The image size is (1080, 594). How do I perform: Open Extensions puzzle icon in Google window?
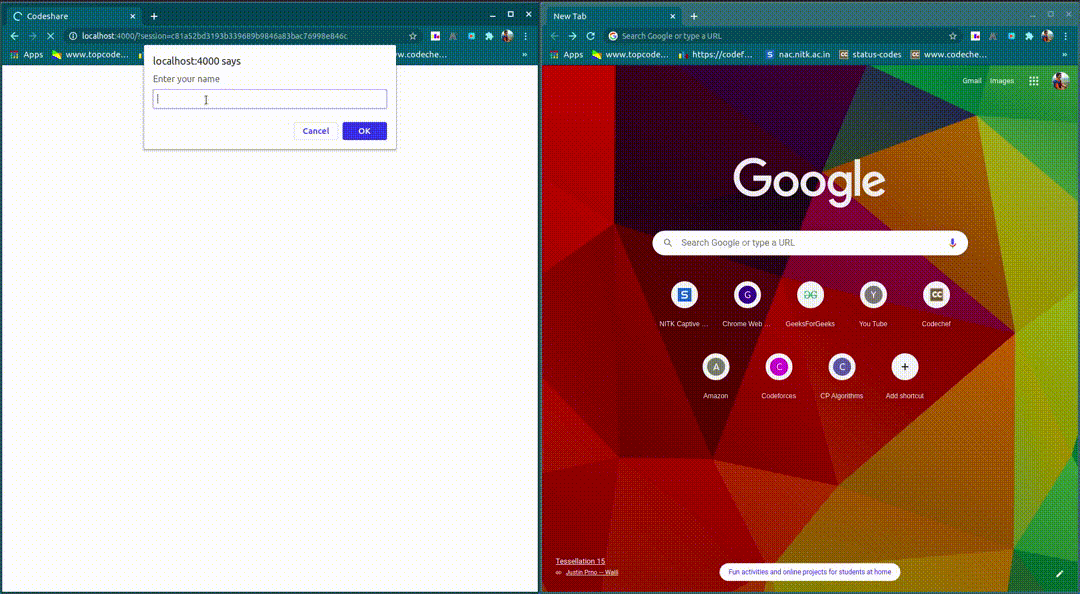click(x=1029, y=36)
